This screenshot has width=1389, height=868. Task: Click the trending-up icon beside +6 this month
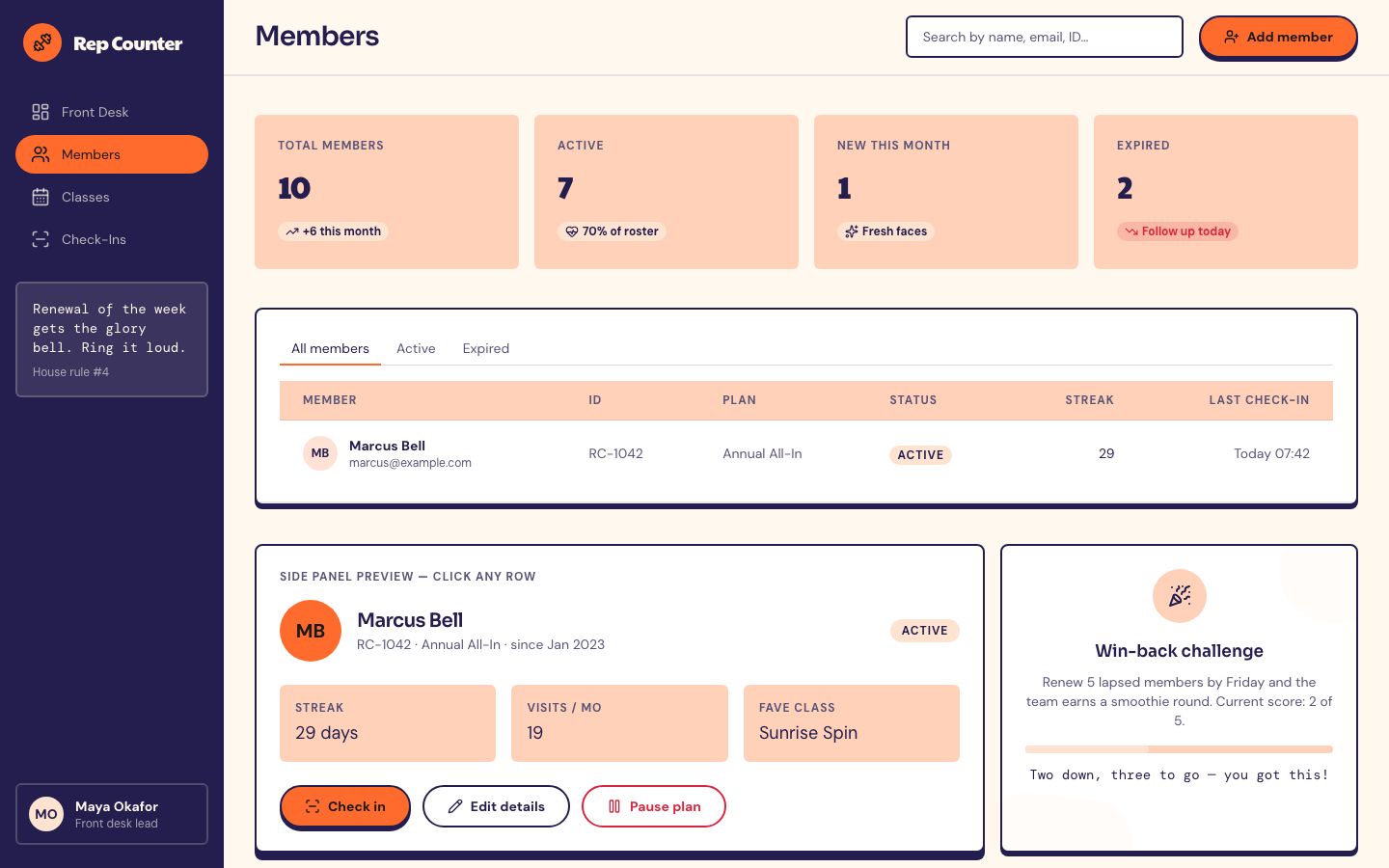292,231
